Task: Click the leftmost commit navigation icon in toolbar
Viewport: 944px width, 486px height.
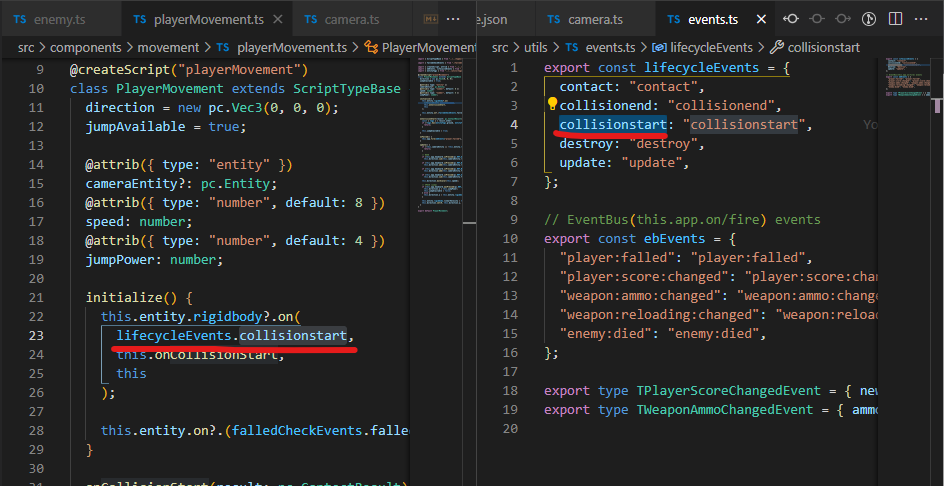Action: (x=792, y=19)
